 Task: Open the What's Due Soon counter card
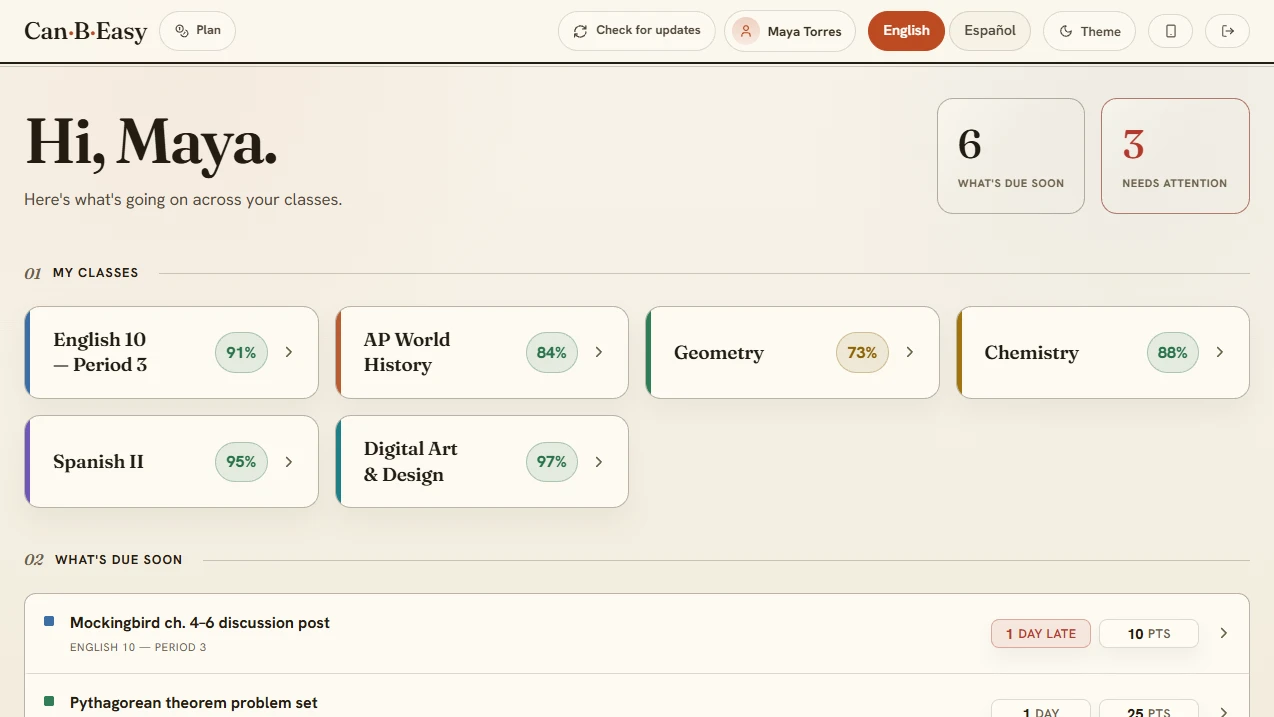coord(1011,156)
